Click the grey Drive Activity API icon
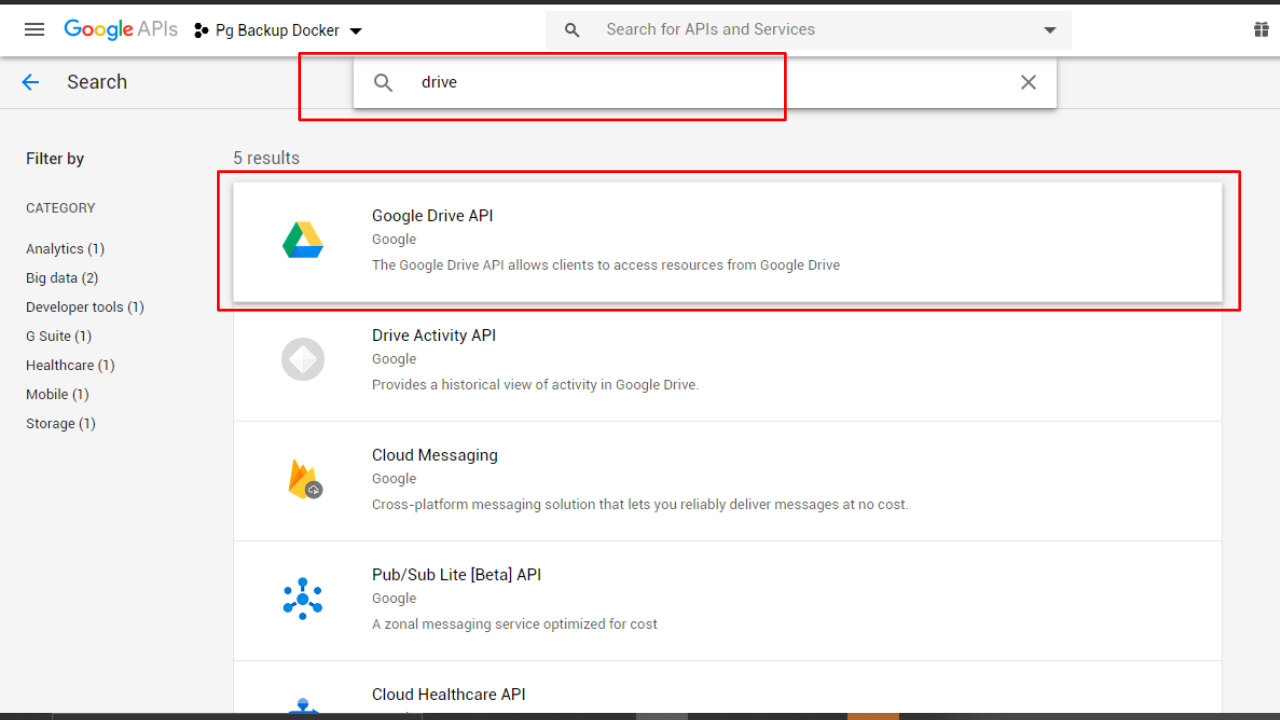 pos(303,359)
